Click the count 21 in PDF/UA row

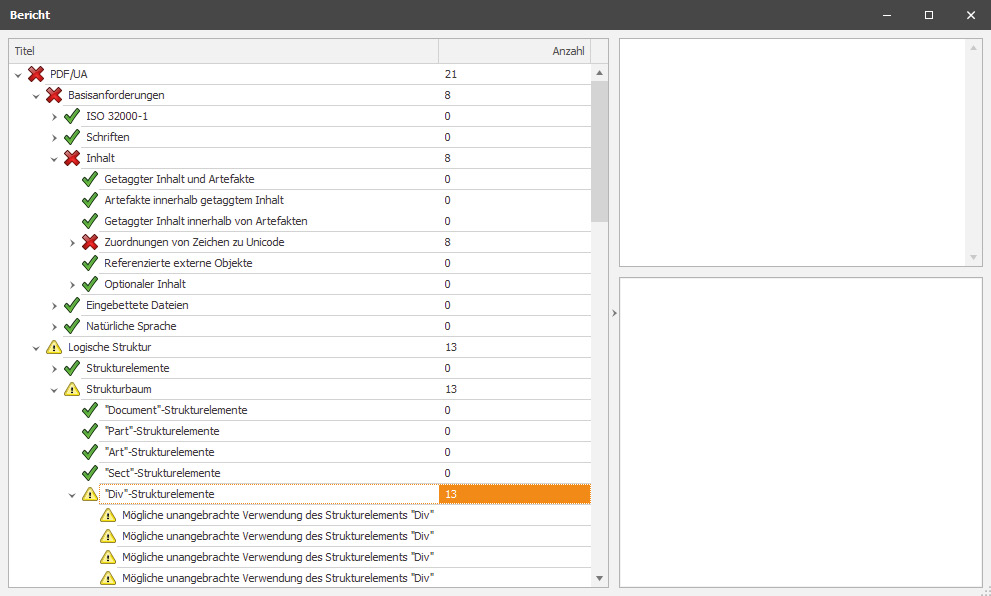point(451,75)
